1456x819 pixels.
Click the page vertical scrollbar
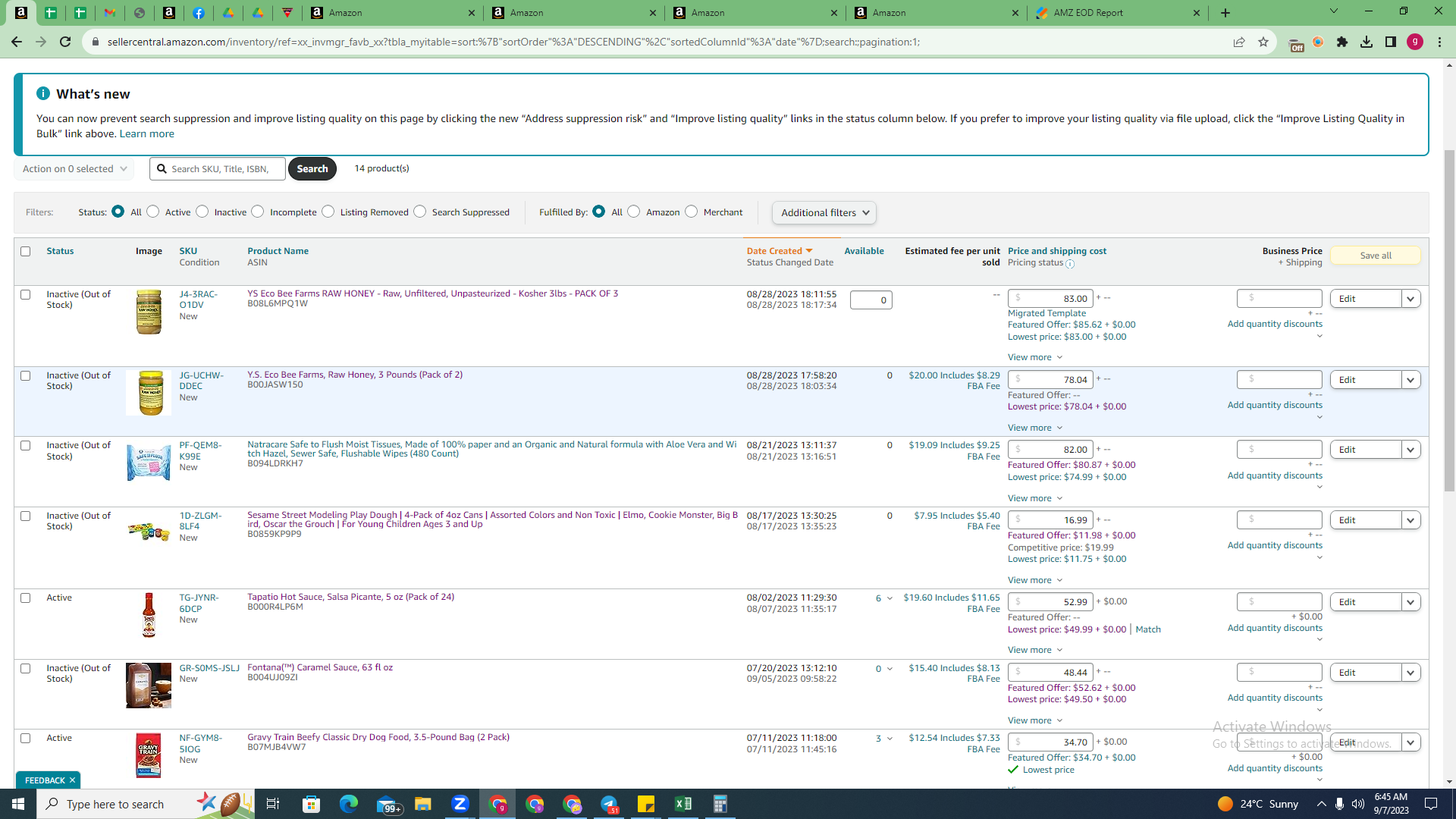click(x=1449, y=320)
